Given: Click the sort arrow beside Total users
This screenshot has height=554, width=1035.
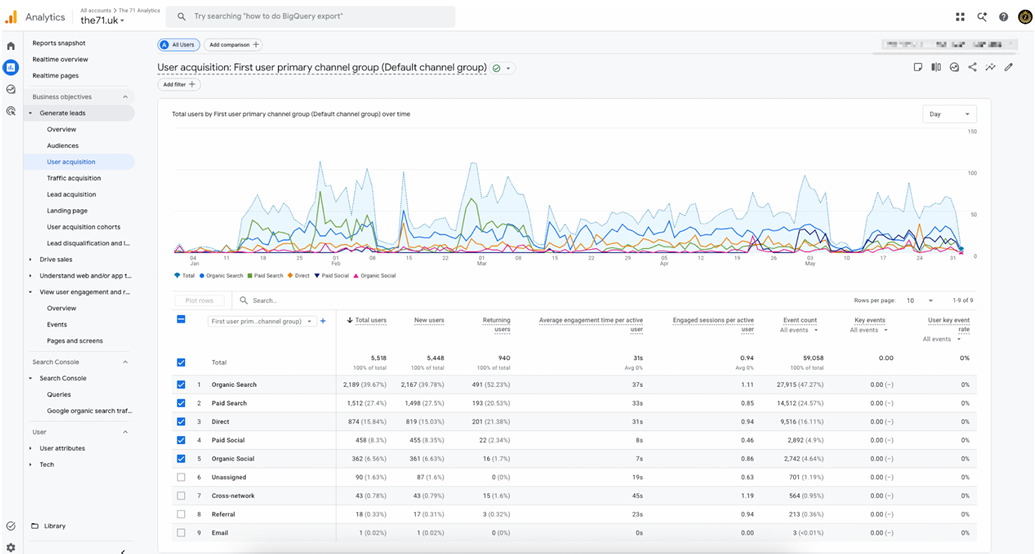Looking at the screenshot, I should tap(350, 320).
